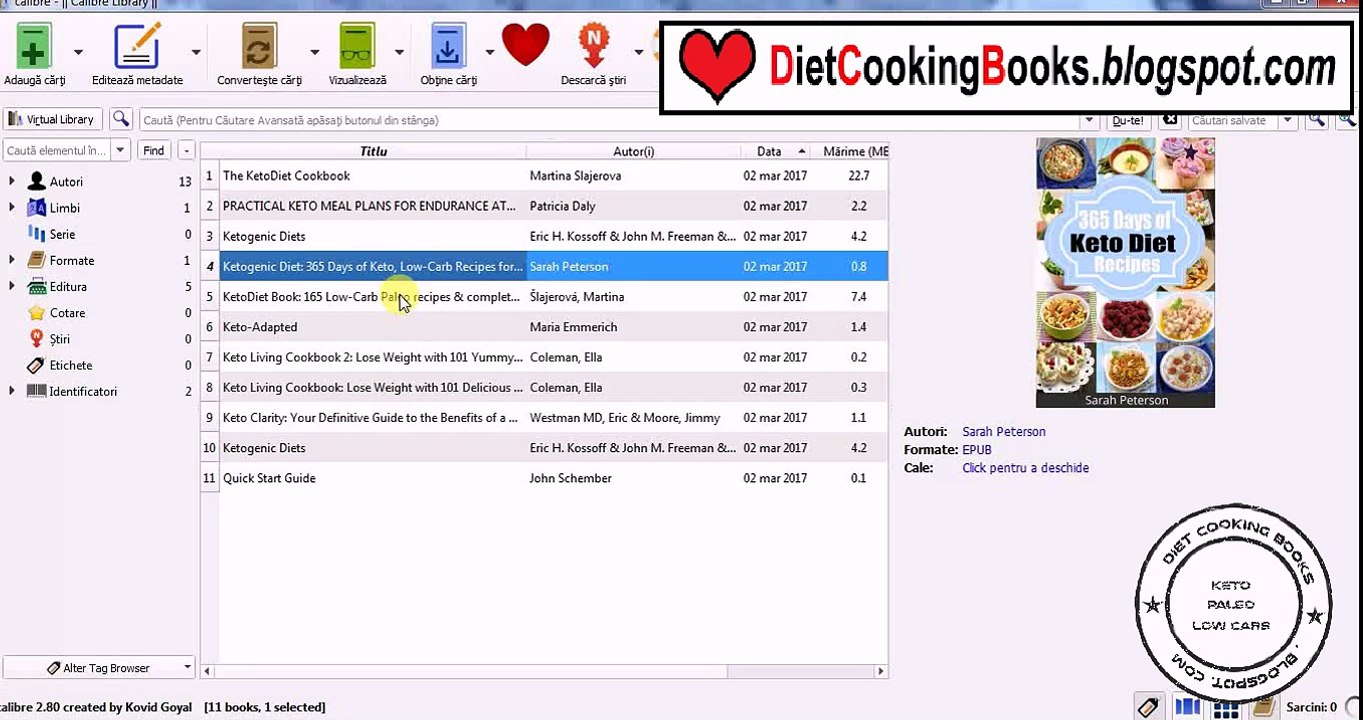Select the Etichete tags category
1363x720 pixels.
[x=70, y=365]
